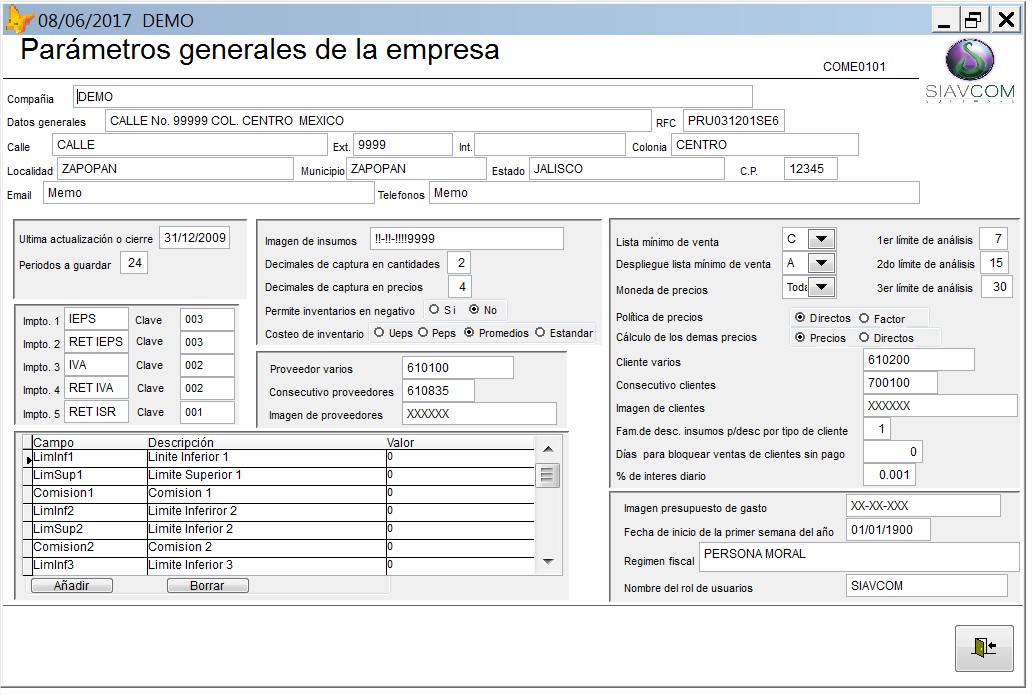The width and height of the screenshot is (1032, 694).
Task: Choose Peps inventory costing
Action: pos(423,333)
